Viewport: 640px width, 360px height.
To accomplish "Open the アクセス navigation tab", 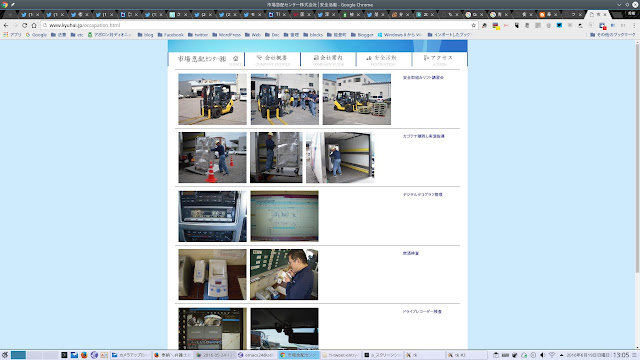I will pyautogui.click(x=440, y=59).
